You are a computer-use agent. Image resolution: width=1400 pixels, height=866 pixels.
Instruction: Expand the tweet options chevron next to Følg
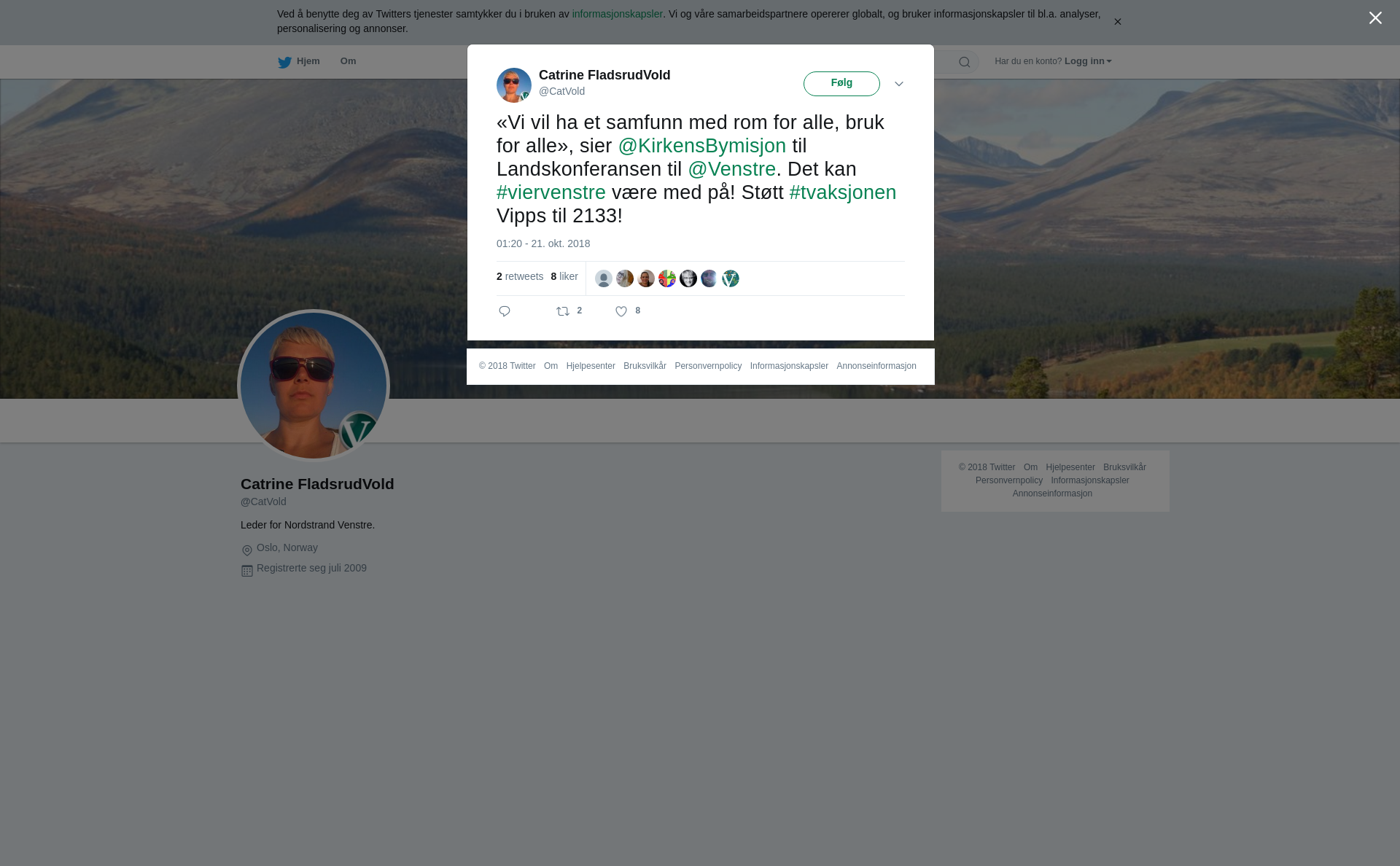click(899, 84)
